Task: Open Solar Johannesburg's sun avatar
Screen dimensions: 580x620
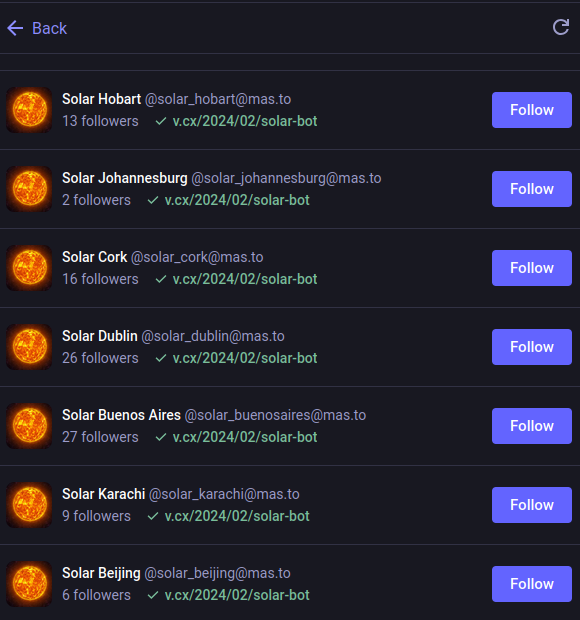Action: [29, 189]
